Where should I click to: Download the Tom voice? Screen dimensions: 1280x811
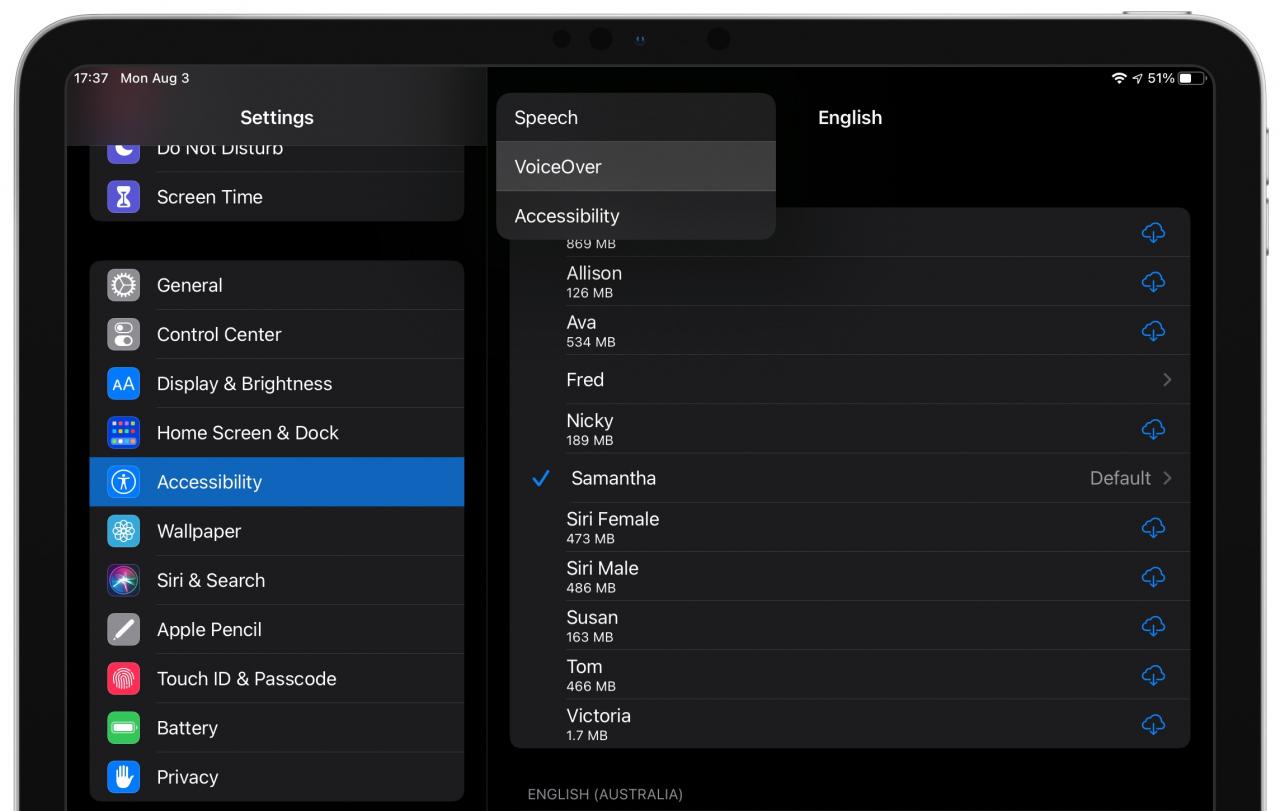[x=1153, y=675]
